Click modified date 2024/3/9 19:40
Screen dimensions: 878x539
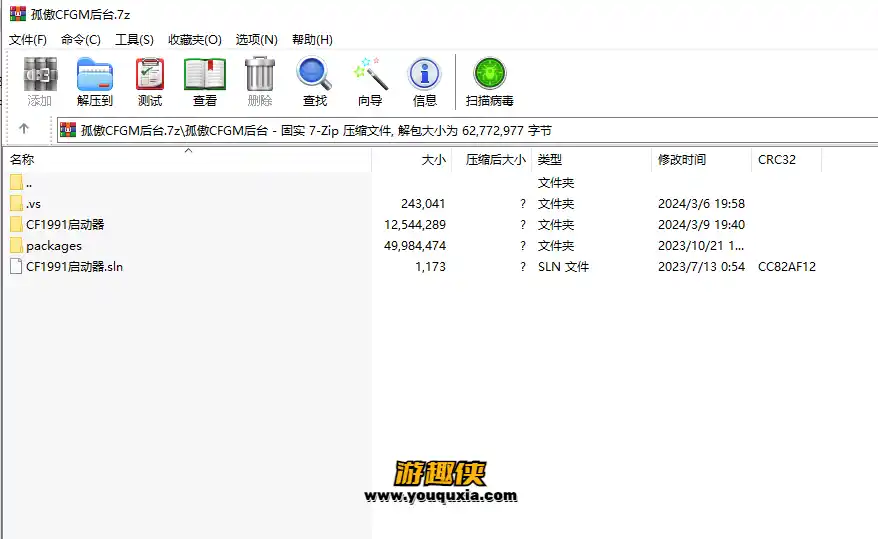701,224
